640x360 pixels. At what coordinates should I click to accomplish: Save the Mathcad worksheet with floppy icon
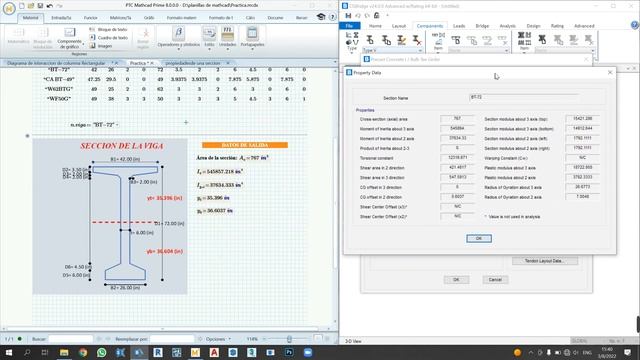40,6
